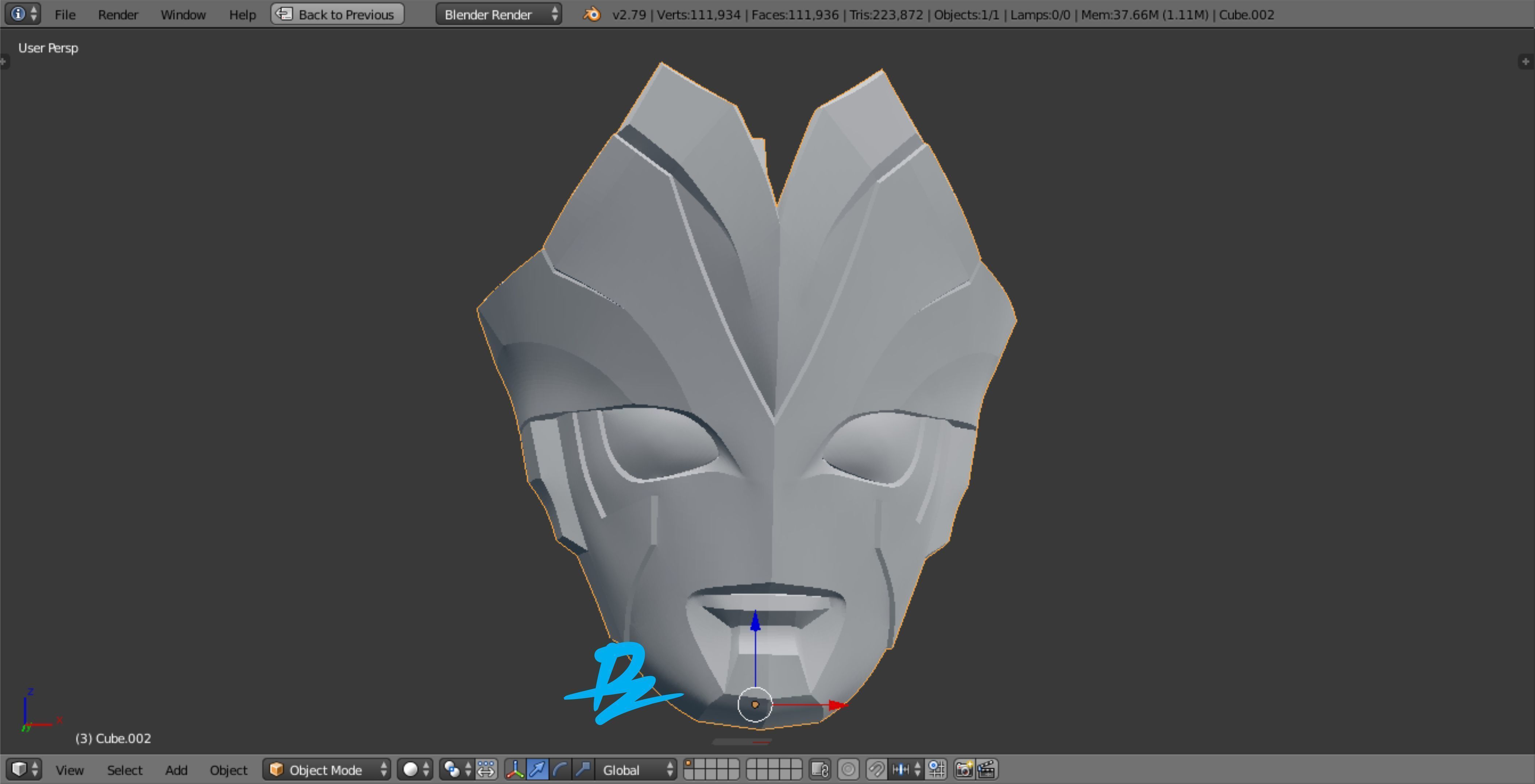Image resolution: width=1535 pixels, height=784 pixels.
Task: Open the Render menu
Action: click(118, 14)
